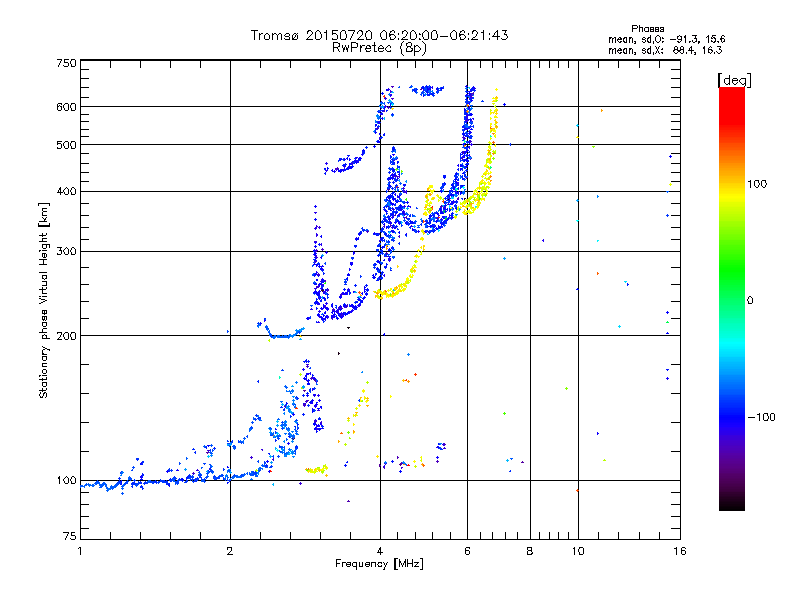
Task: Click the flat blue trace at 200 km
Action: (286, 336)
